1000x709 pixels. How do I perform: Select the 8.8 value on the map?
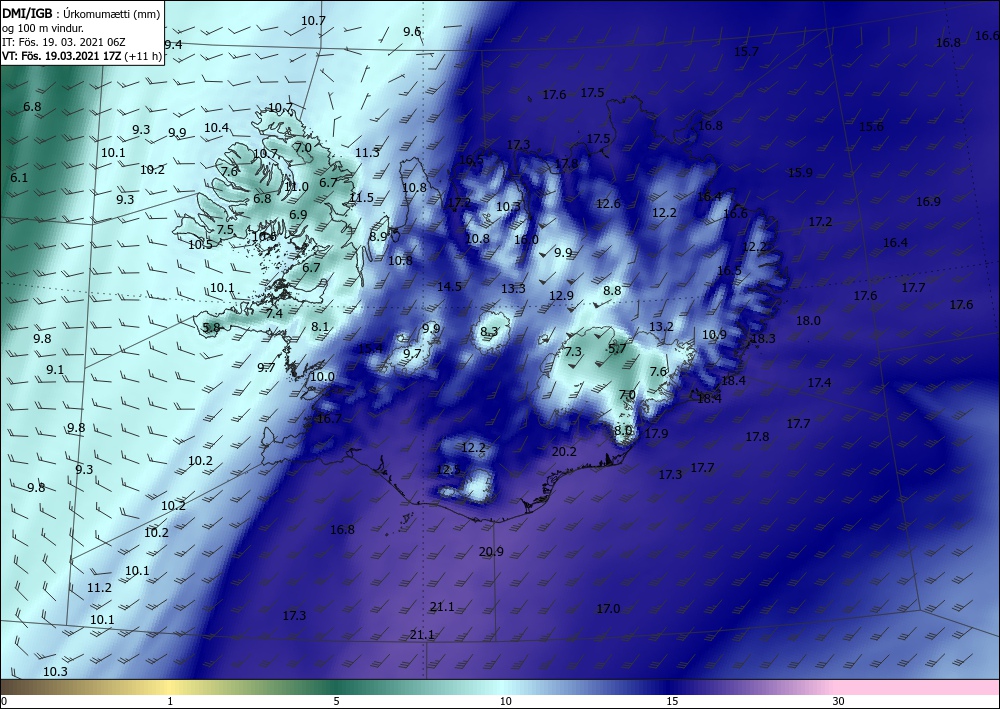tap(612, 291)
